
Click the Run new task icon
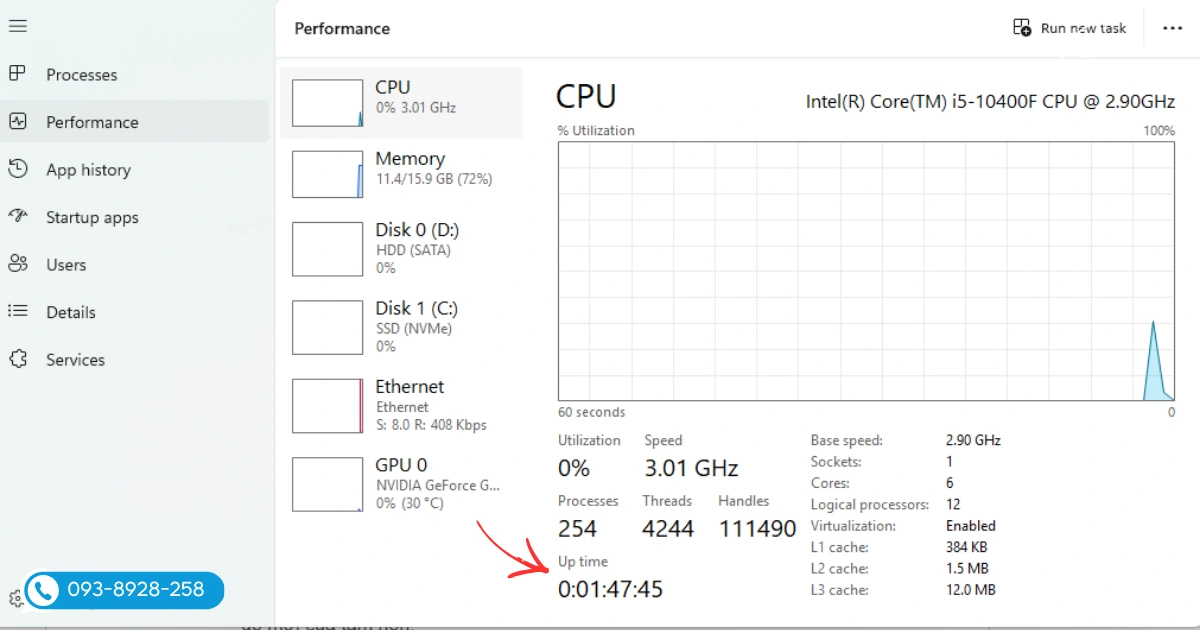click(1022, 28)
